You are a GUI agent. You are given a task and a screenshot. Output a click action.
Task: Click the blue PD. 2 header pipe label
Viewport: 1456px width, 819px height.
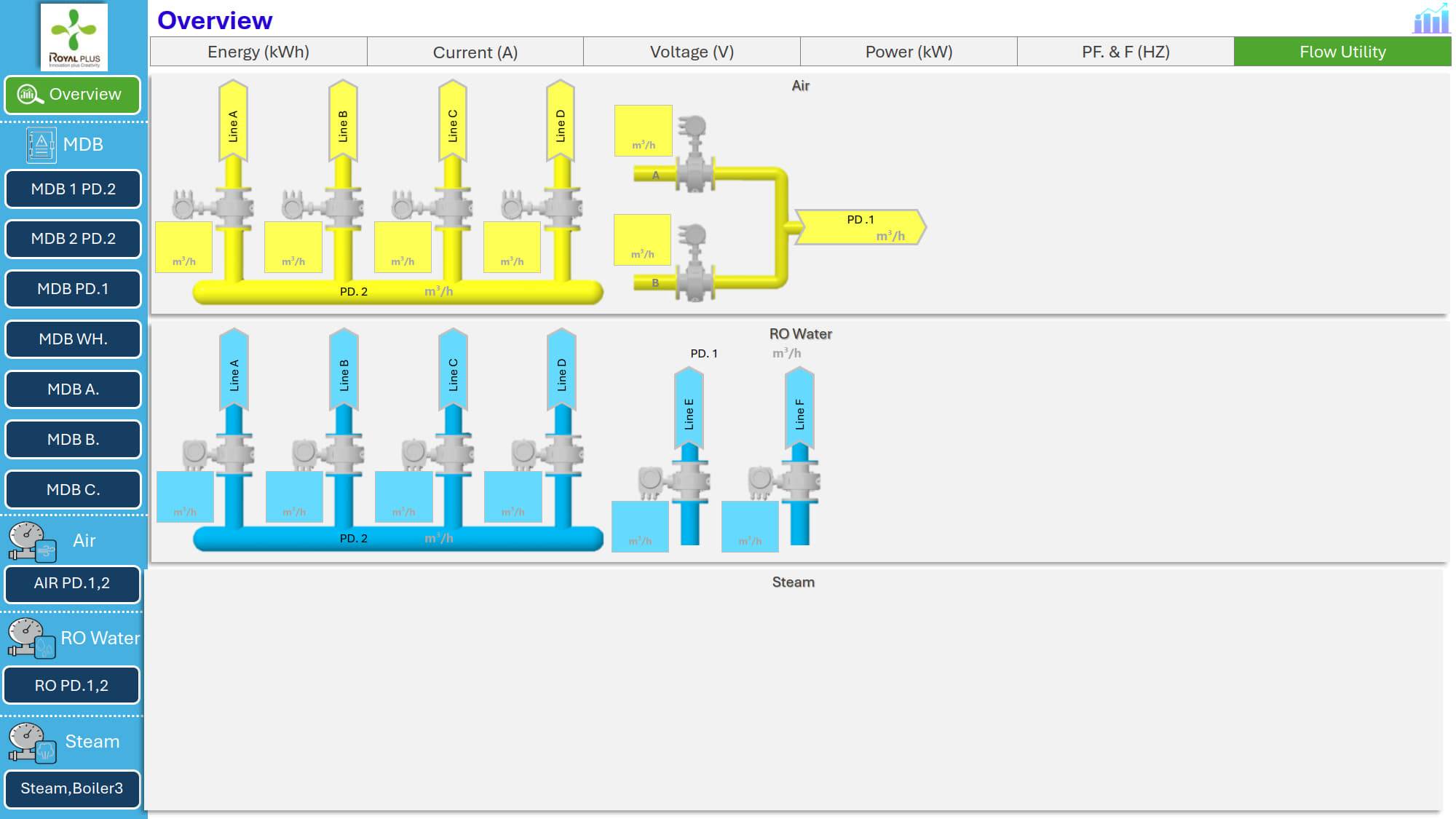(354, 539)
